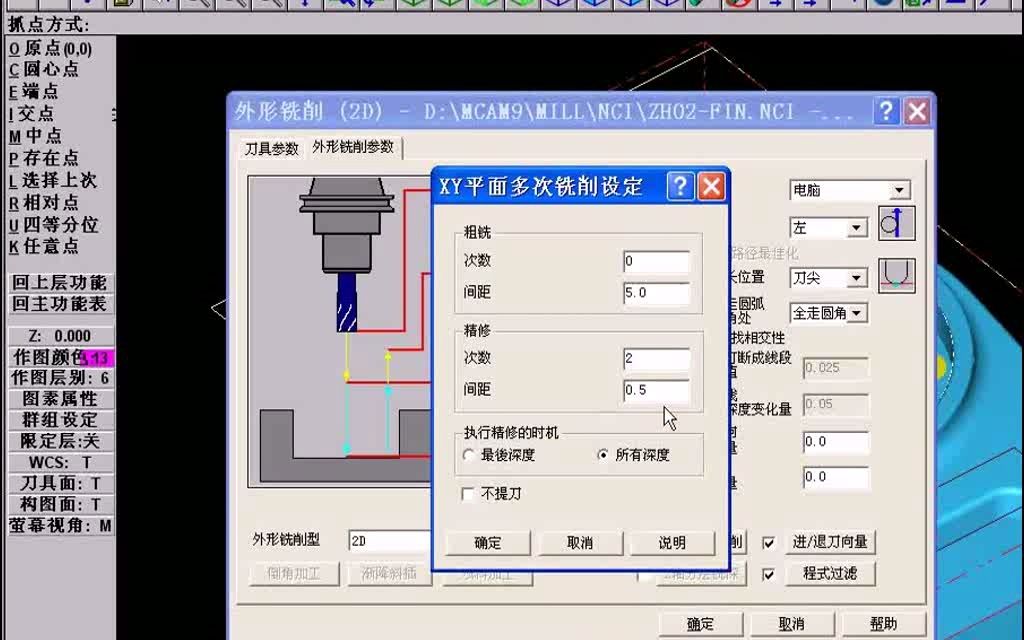Click the 粗铣 间距 field showing 5.0
Image resolution: width=1024 pixels, height=640 pixels.
[656, 293]
